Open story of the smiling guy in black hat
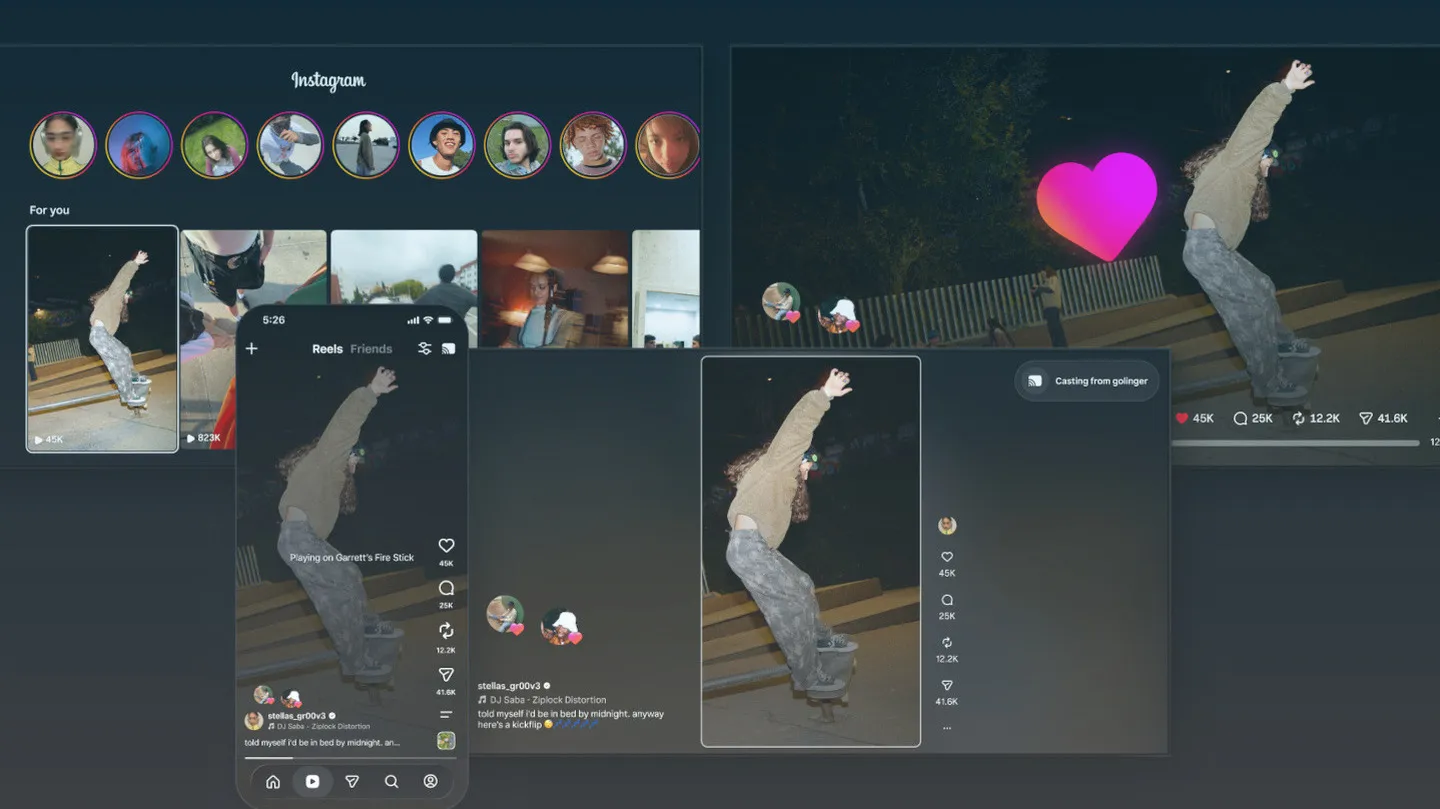Viewport: 1440px width, 809px height. pyautogui.click(x=442, y=145)
